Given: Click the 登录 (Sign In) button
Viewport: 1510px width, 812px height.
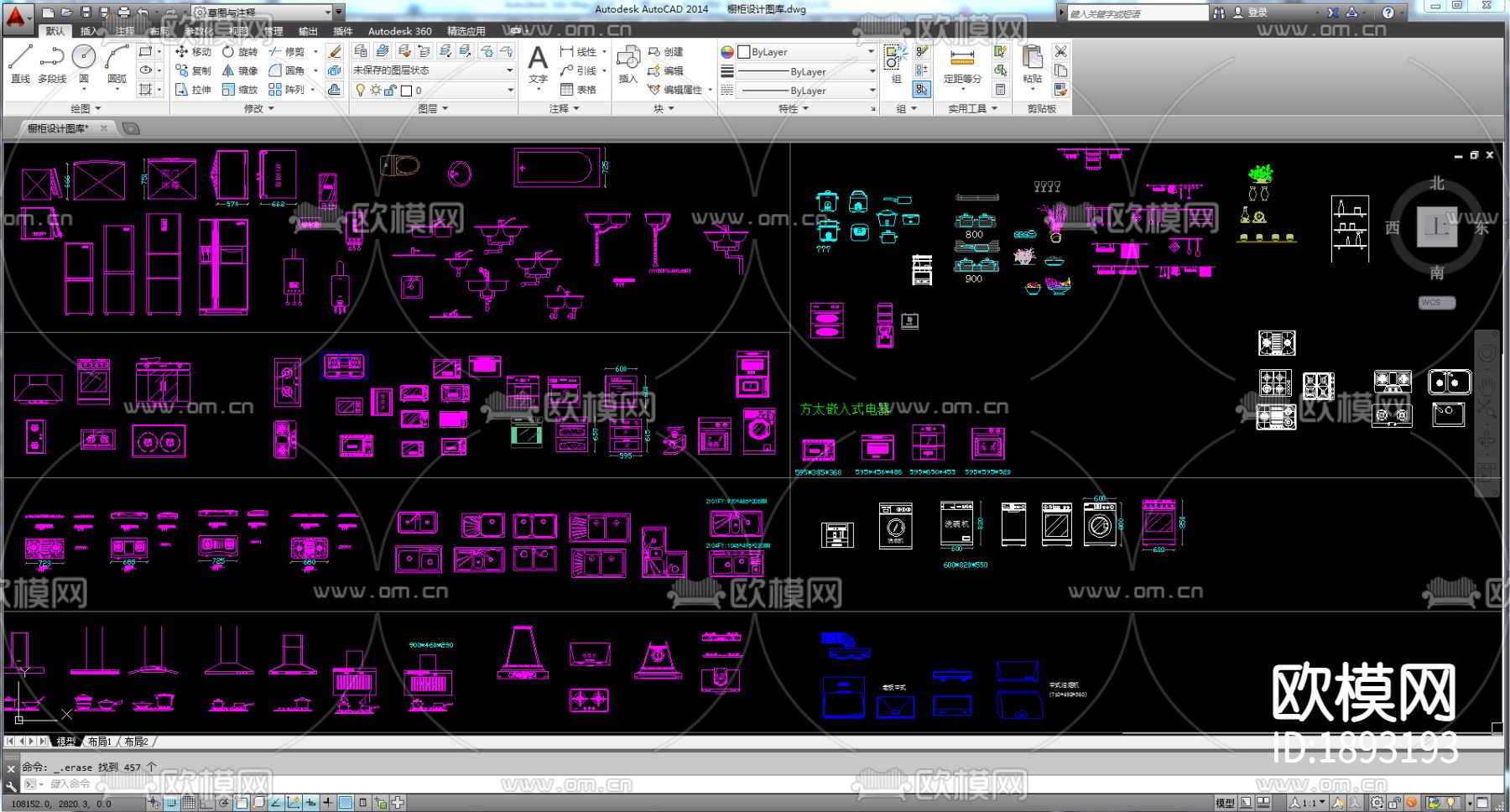Looking at the screenshot, I should click(x=1250, y=13).
